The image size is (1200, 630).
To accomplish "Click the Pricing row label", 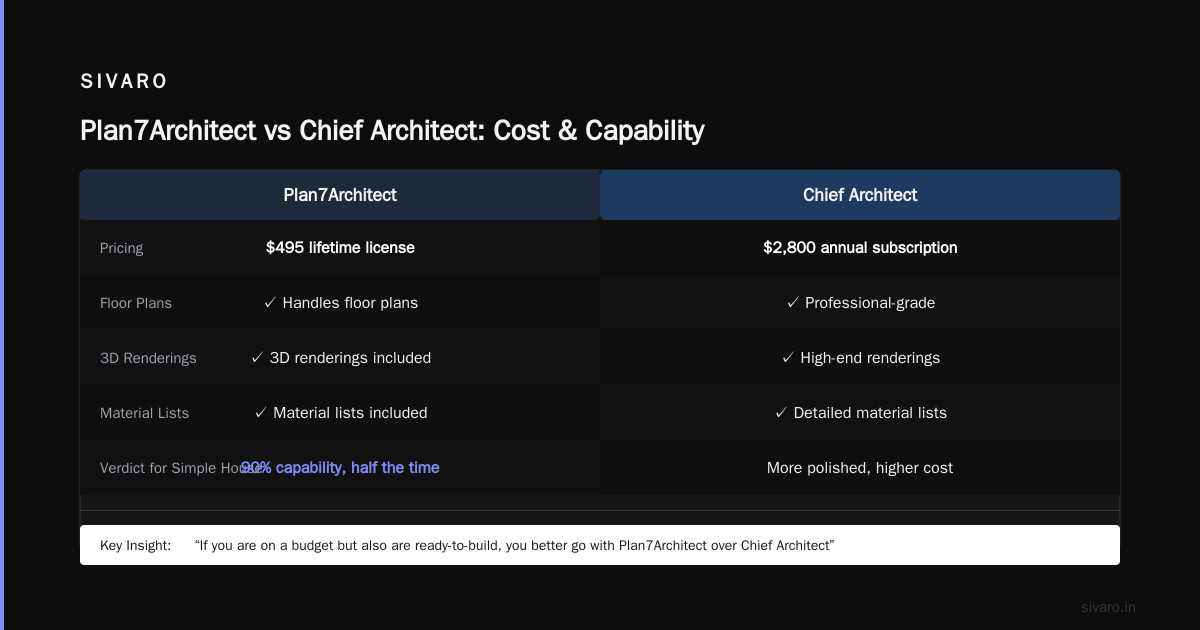I will click(122, 248).
